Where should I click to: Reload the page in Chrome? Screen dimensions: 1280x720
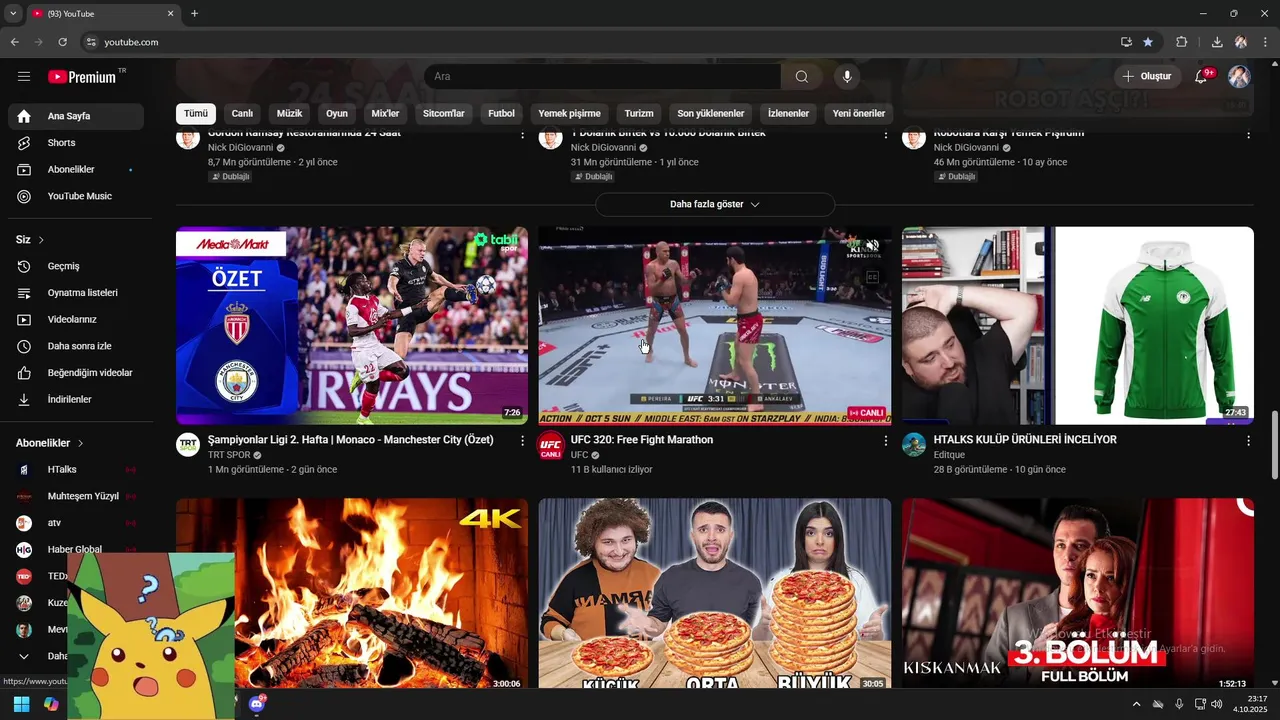[62, 42]
